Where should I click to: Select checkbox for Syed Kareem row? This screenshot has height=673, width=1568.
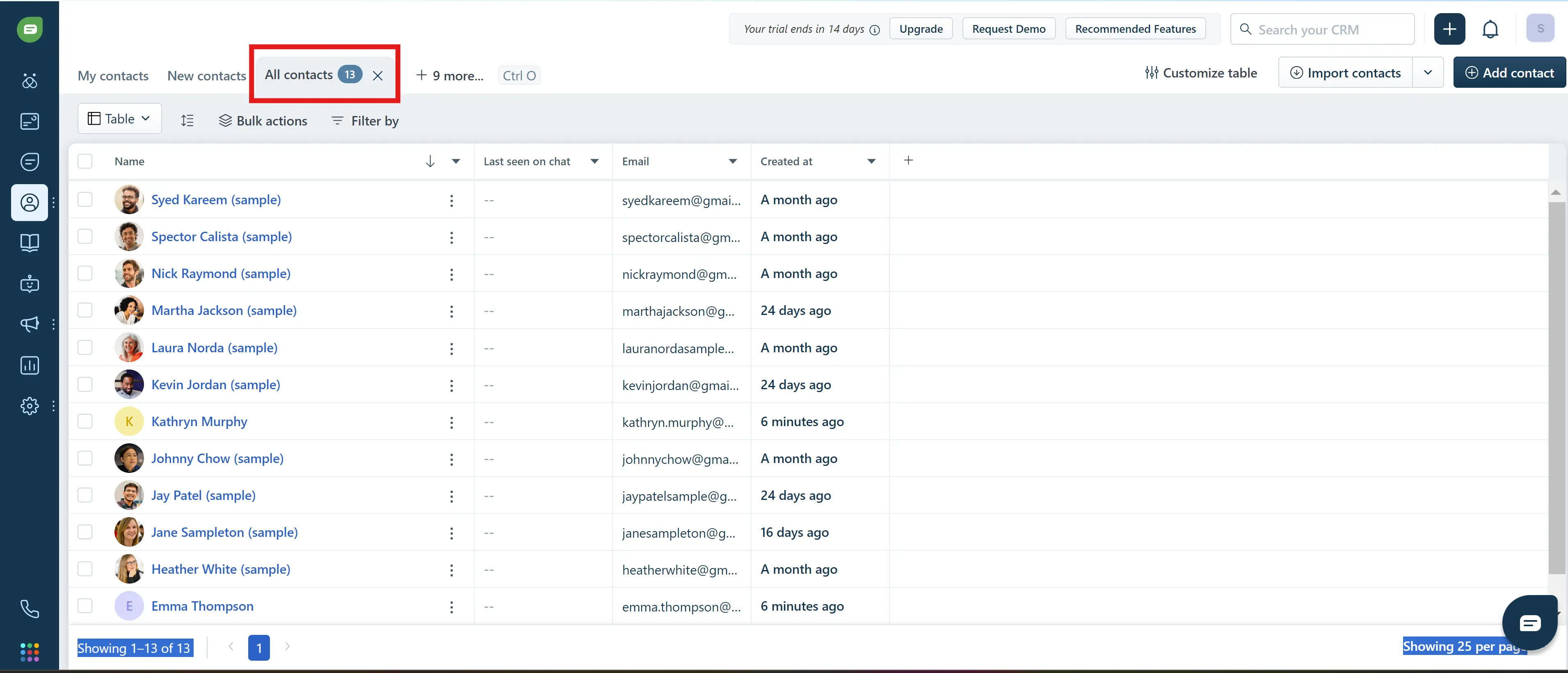(85, 200)
